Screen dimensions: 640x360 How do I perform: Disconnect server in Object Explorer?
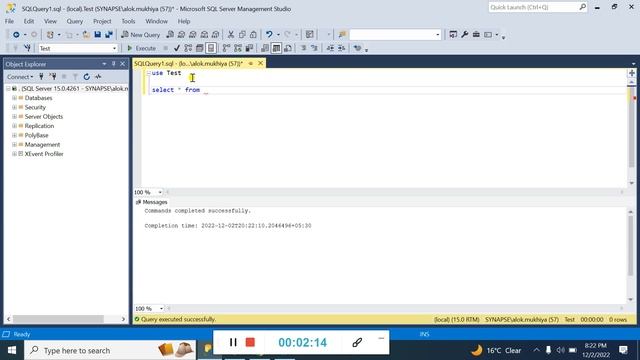click(53, 77)
